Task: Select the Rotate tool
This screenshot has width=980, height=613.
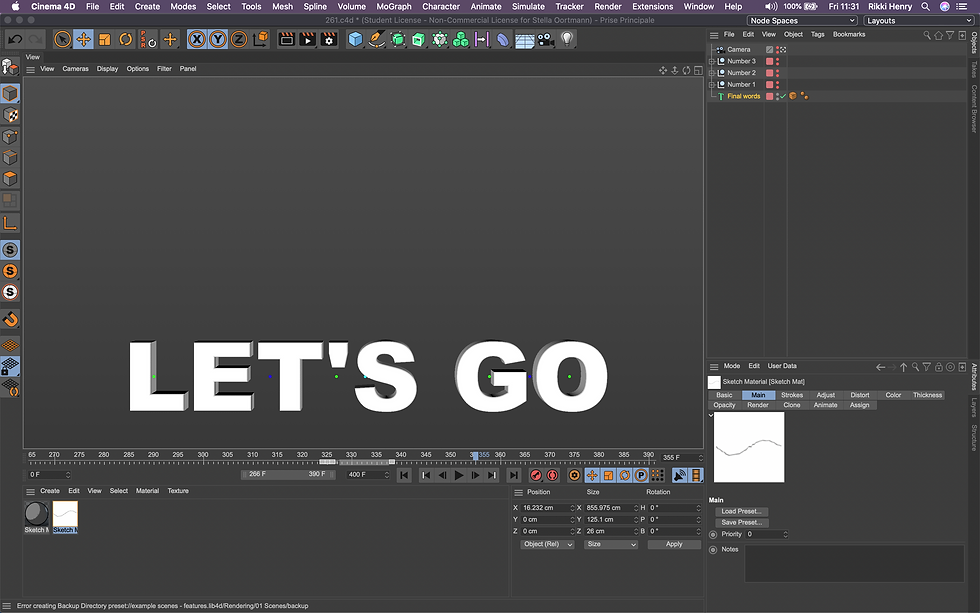Action: (126, 39)
